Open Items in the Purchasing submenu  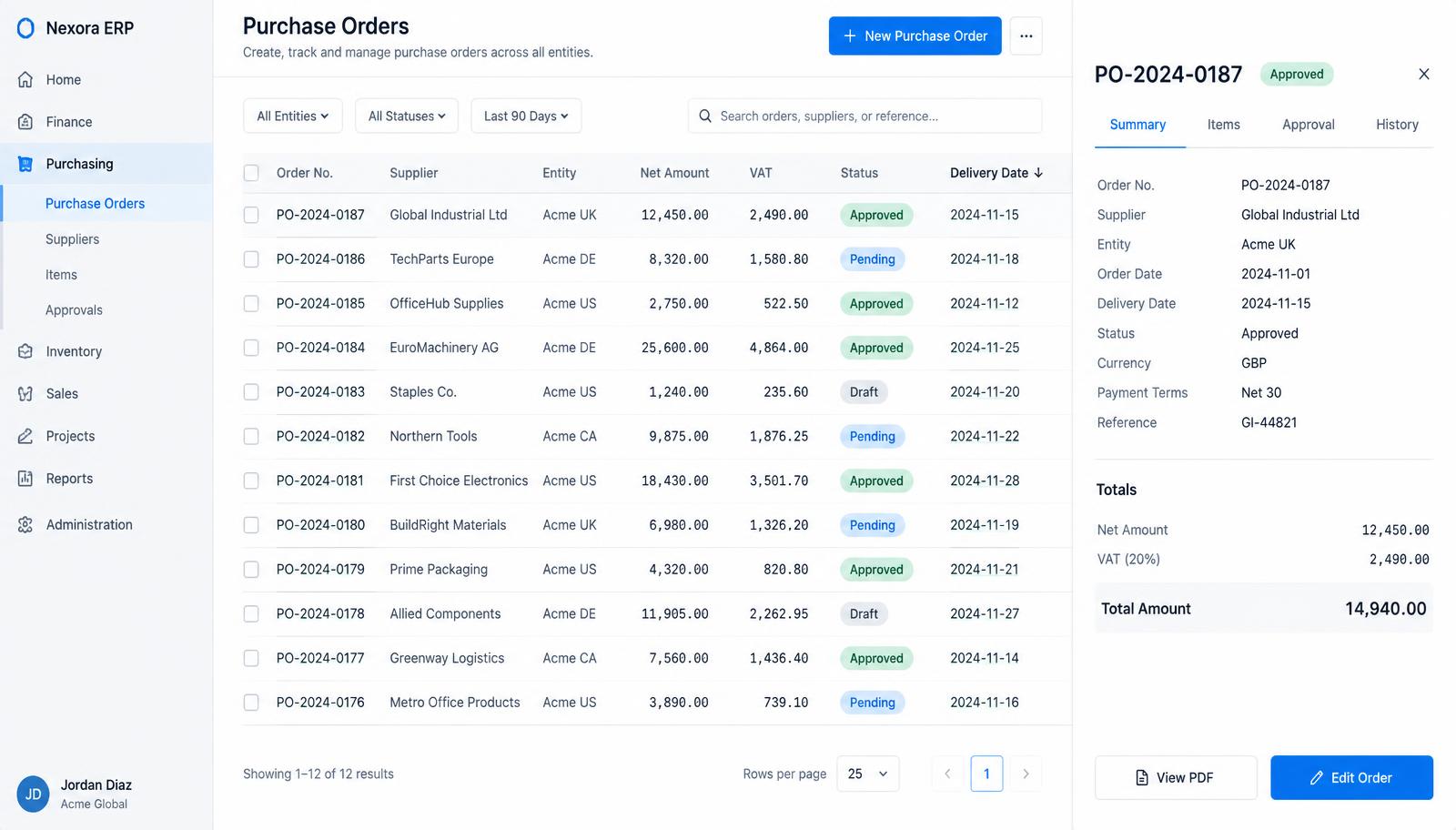tap(61, 275)
